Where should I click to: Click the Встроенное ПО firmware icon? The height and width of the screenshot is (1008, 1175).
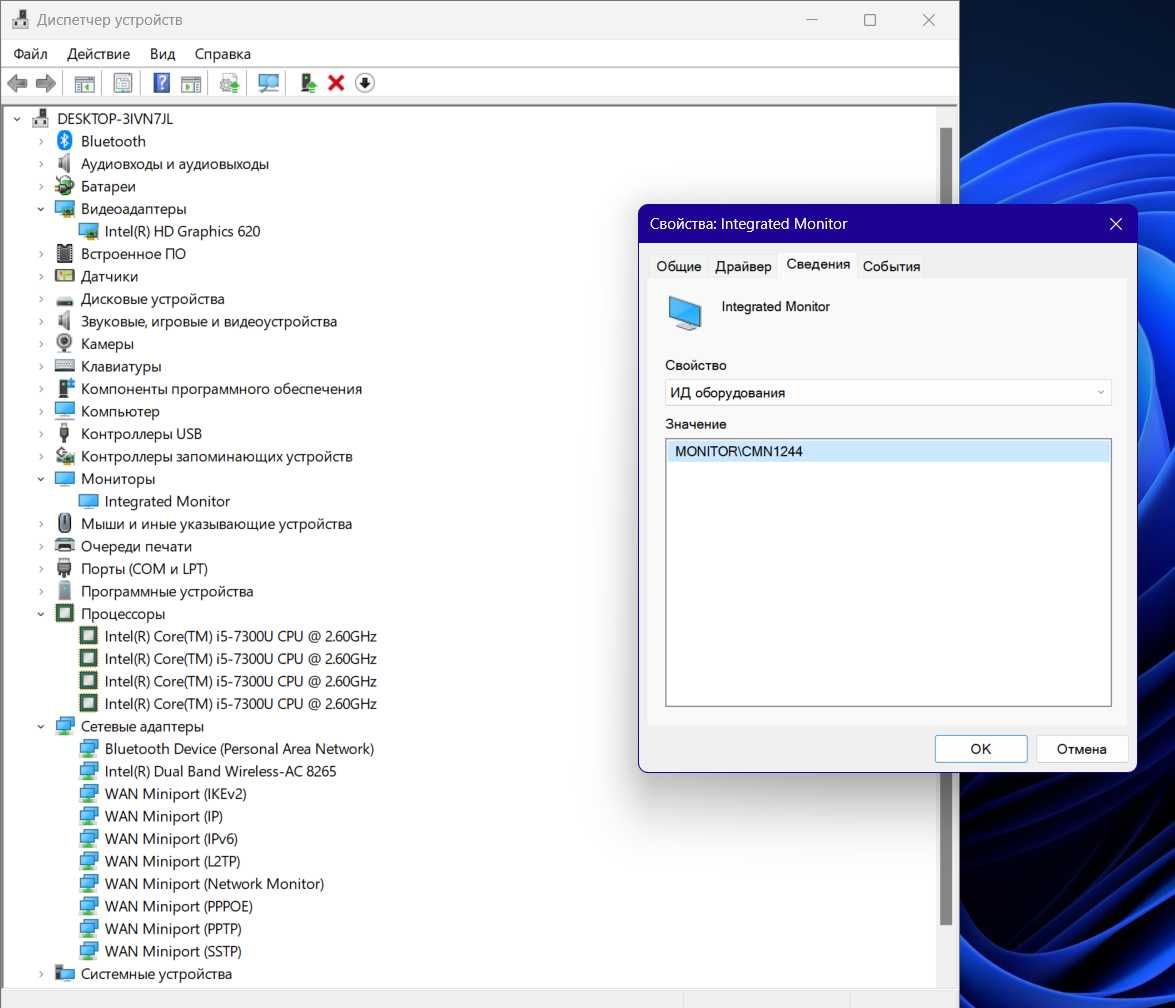(x=65, y=253)
